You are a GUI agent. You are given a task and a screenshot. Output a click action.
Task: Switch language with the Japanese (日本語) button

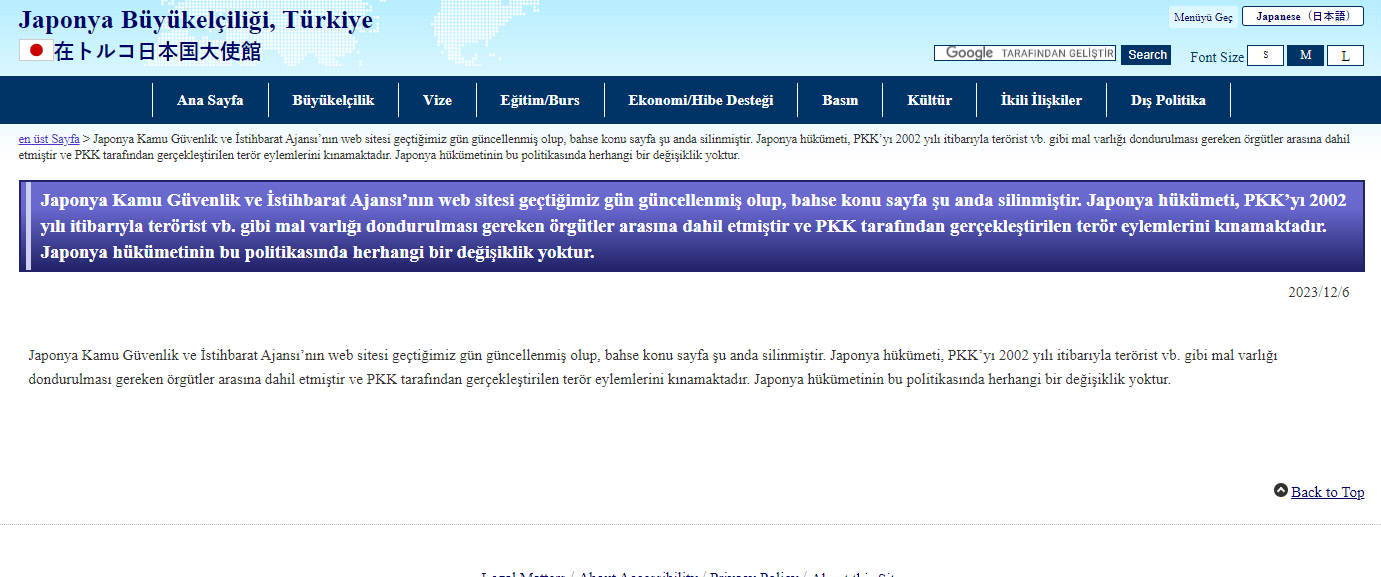[x=1302, y=17]
